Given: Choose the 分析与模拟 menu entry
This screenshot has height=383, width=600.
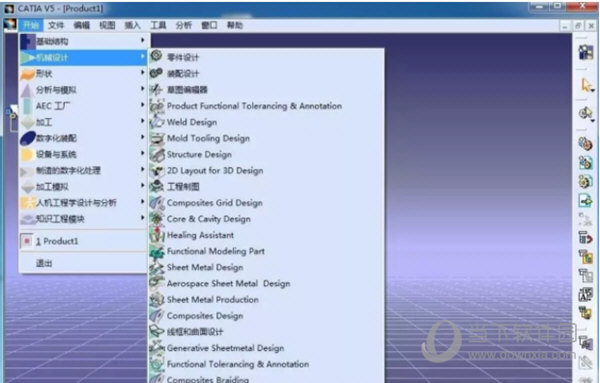Looking at the screenshot, I should (84, 90).
